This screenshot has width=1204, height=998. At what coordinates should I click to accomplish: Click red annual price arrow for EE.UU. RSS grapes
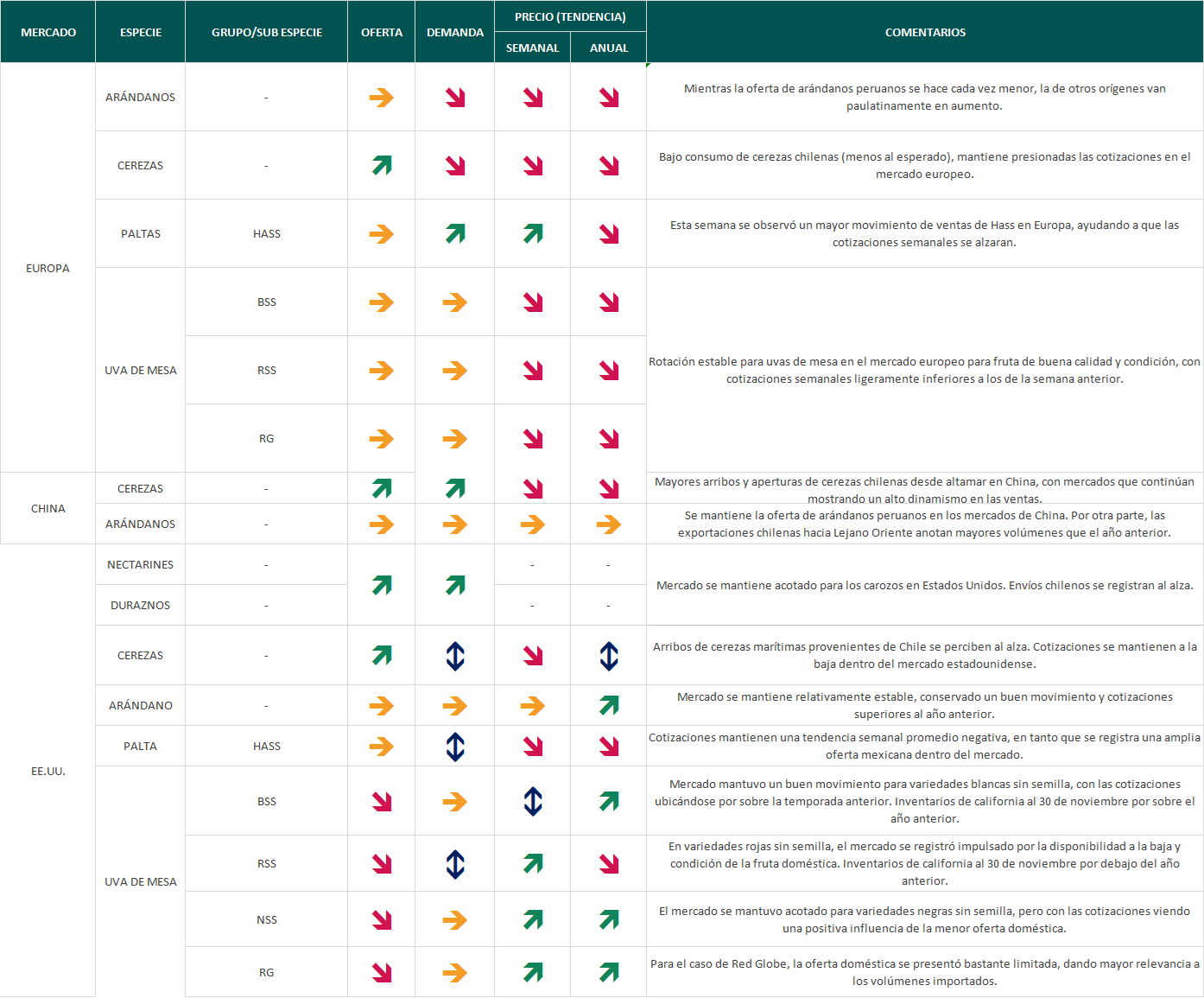608,864
